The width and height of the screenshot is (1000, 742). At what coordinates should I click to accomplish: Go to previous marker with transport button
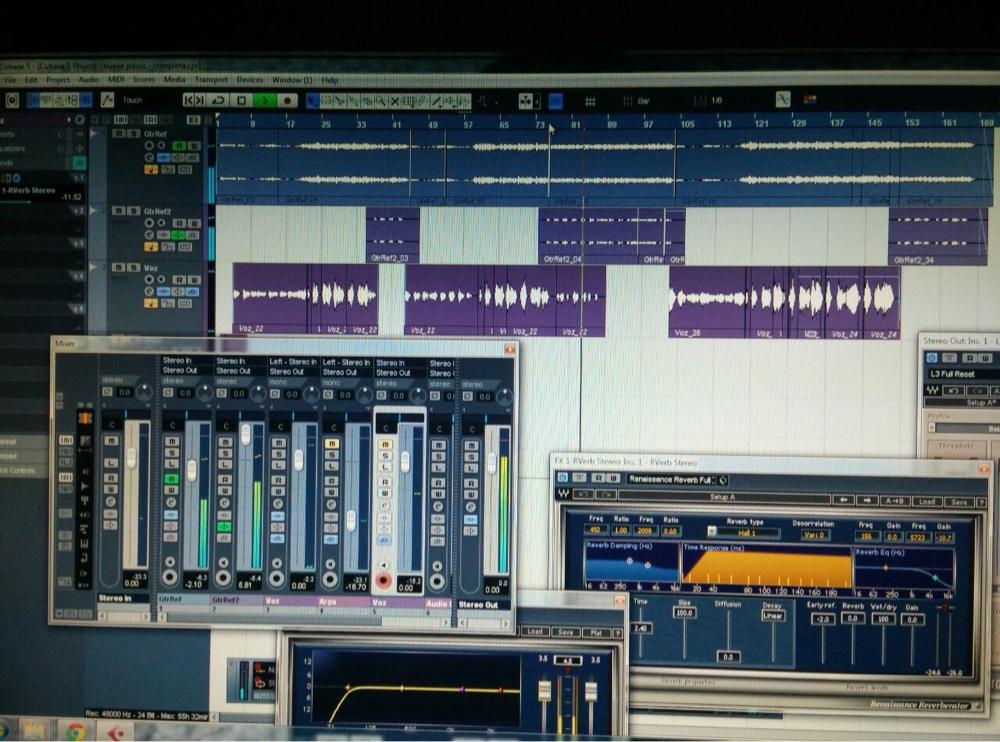(189, 100)
